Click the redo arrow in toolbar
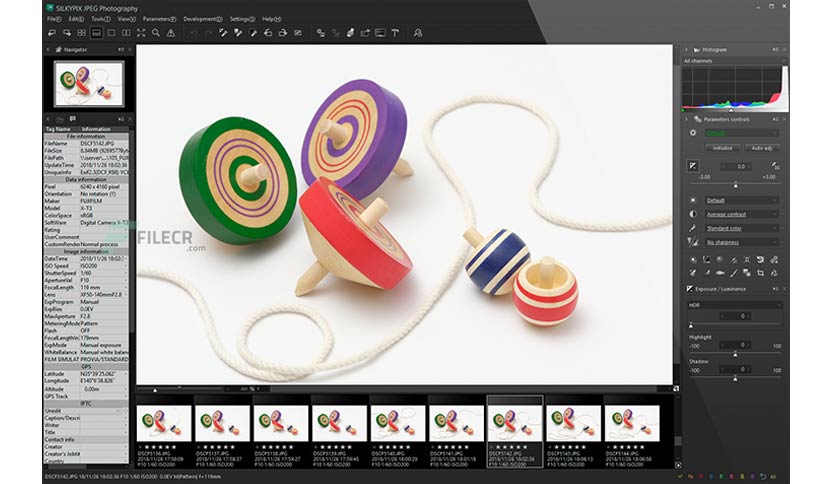 (208, 33)
